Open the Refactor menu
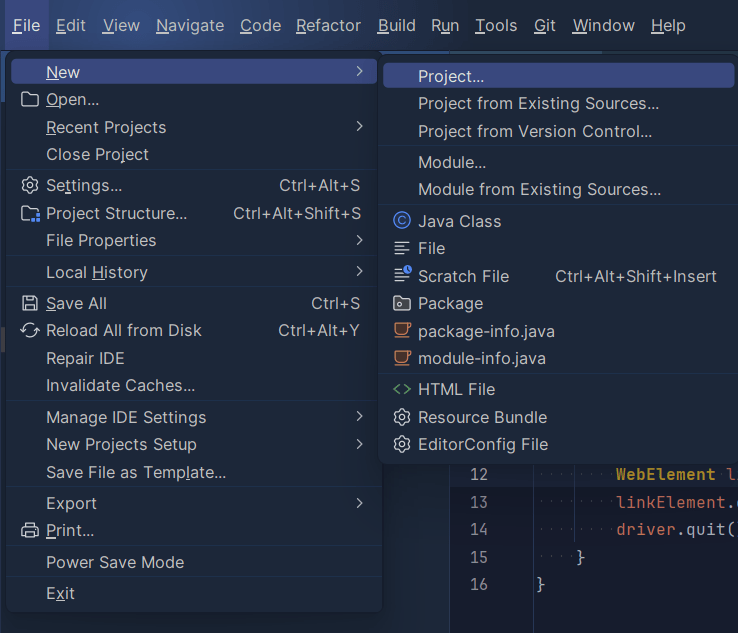The height and width of the screenshot is (633, 738). [x=329, y=25]
